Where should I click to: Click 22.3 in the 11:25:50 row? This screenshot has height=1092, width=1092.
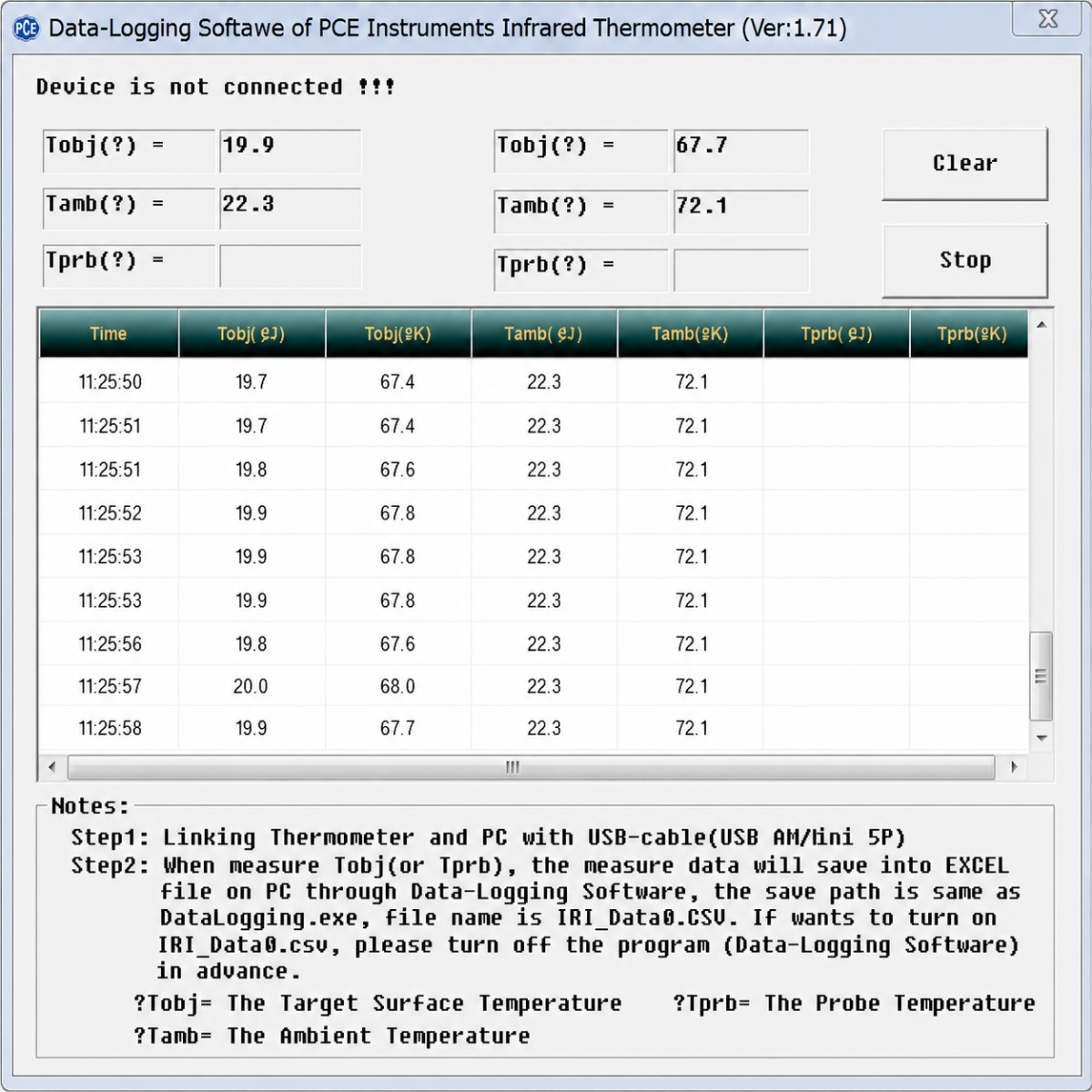pyautogui.click(x=544, y=382)
